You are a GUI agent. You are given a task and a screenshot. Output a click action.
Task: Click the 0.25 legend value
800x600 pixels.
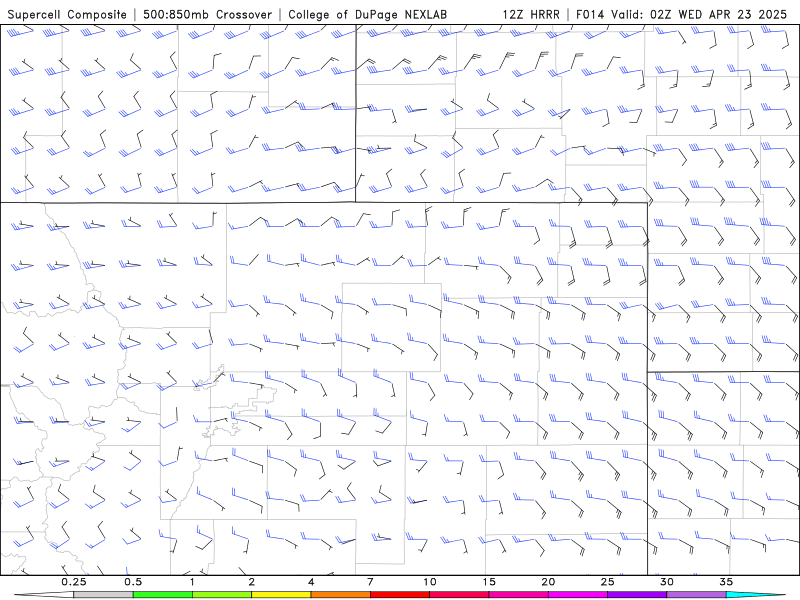click(x=73, y=582)
